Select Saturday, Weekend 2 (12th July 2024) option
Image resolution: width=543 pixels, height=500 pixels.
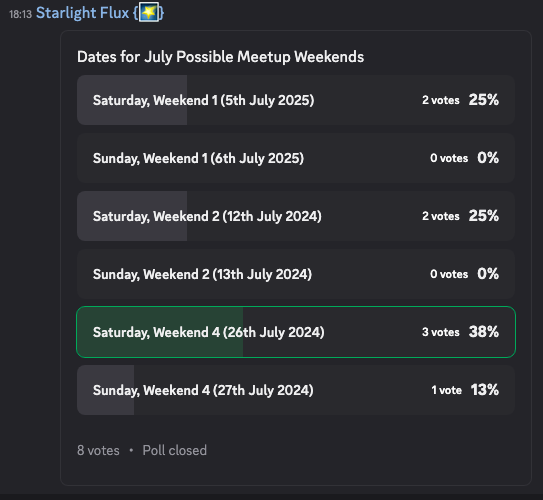tap(296, 216)
